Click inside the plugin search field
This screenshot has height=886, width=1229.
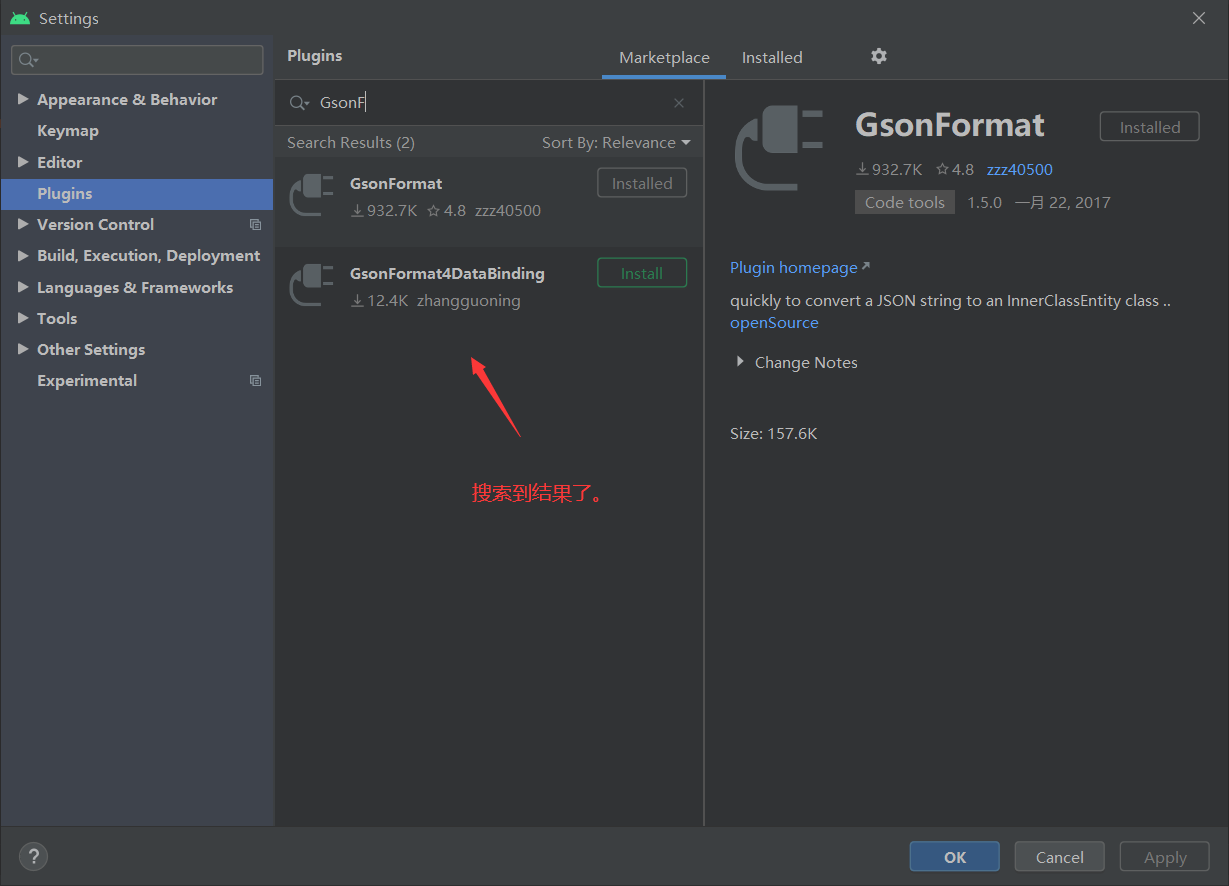450,103
